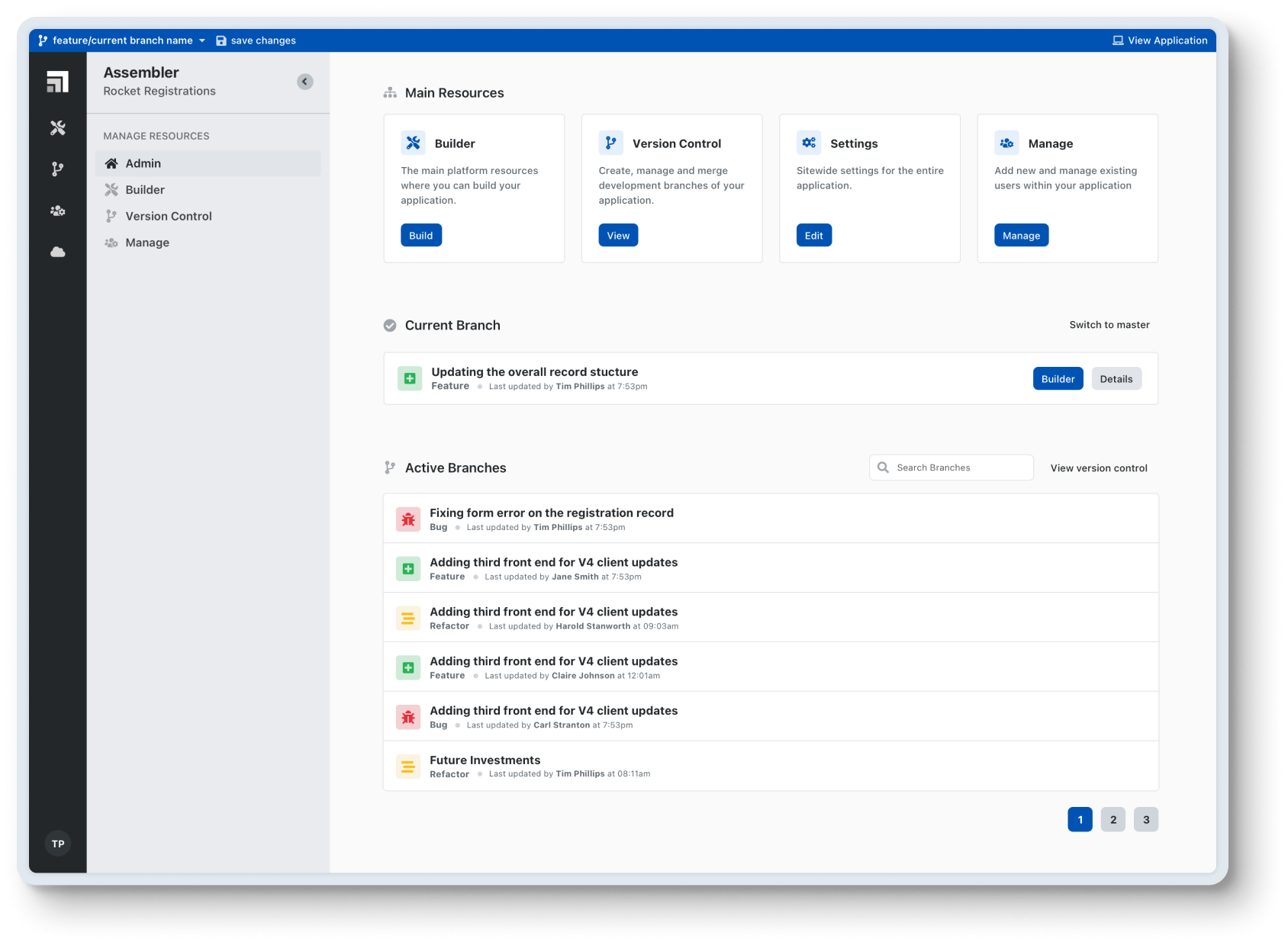Go to pagination page 2

coord(1113,819)
